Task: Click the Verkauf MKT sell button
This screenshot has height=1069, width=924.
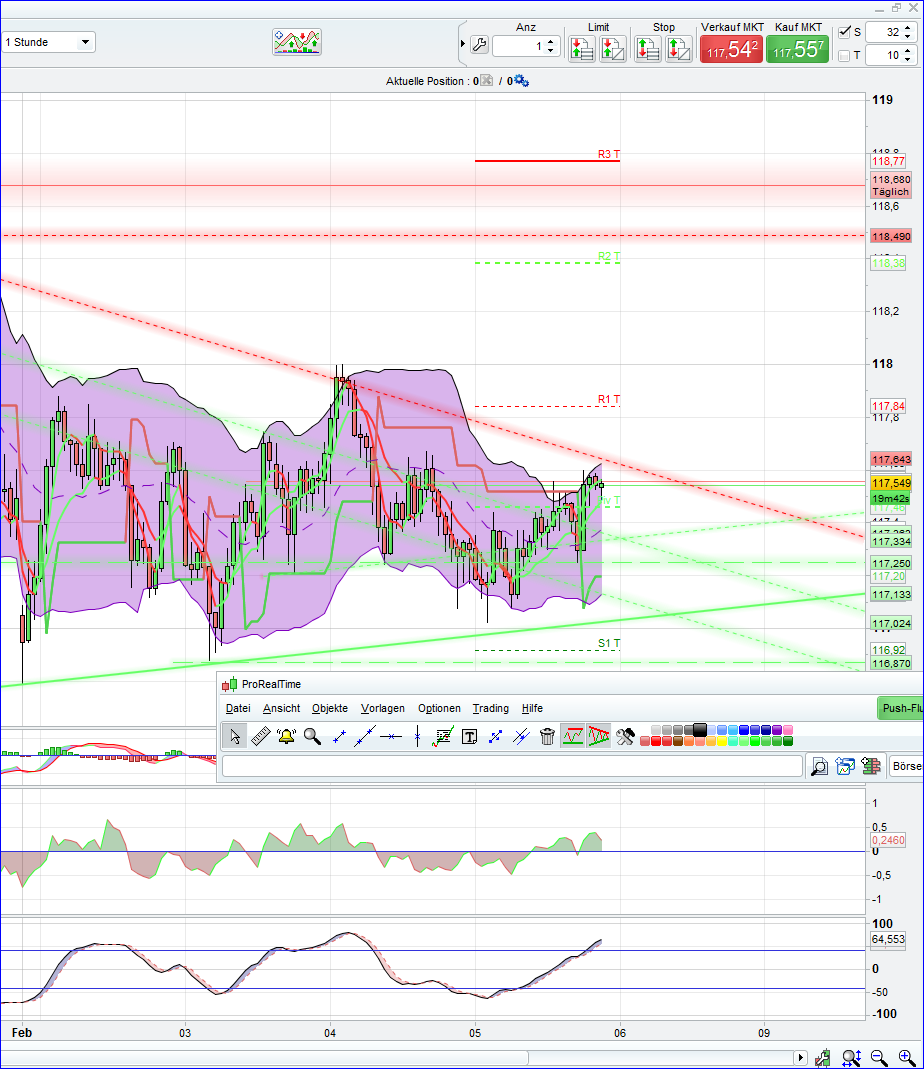Action: (x=731, y=49)
